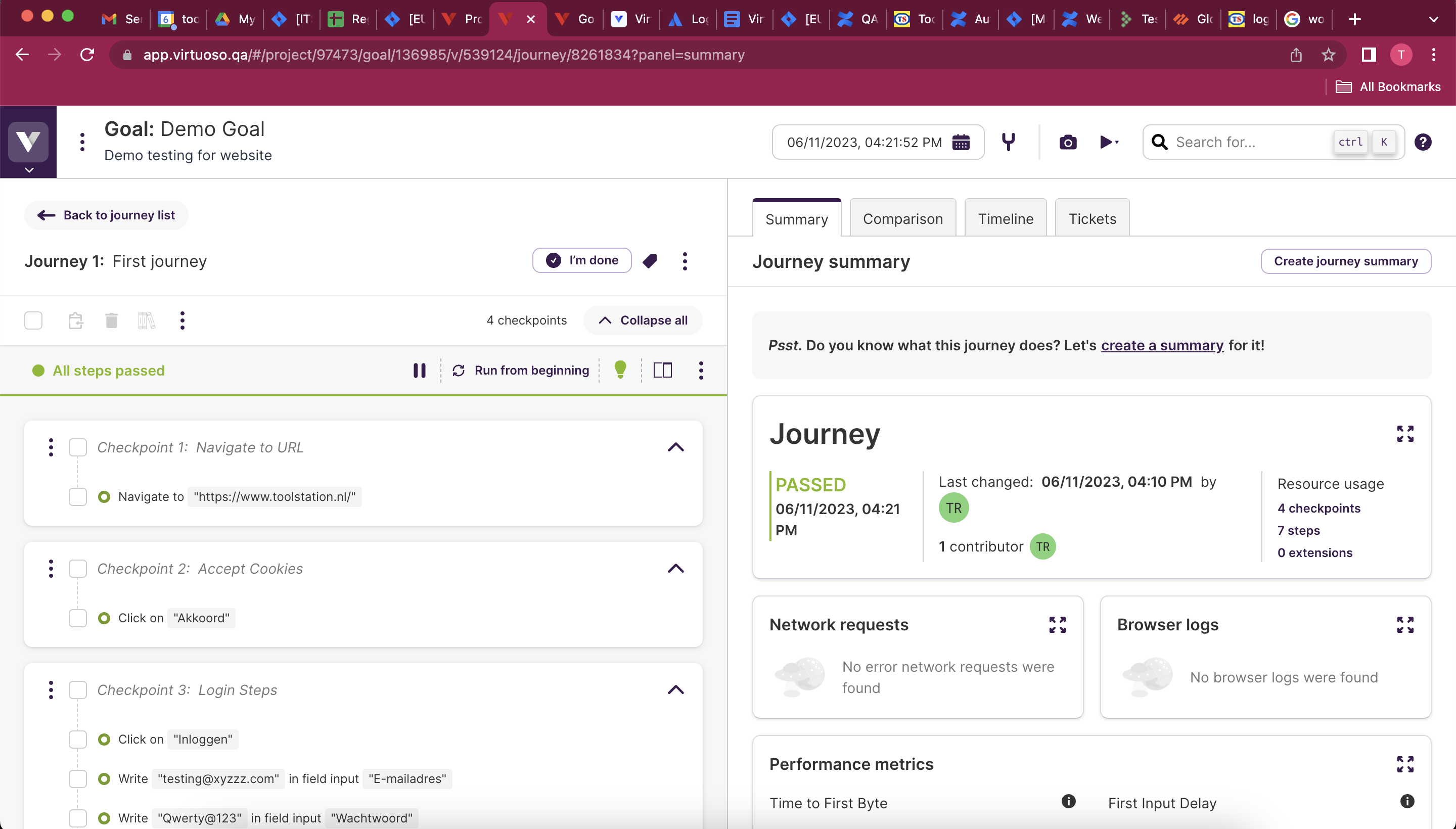Open side-by-side view icon
This screenshot has width=1456, height=829.
pyautogui.click(x=662, y=370)
